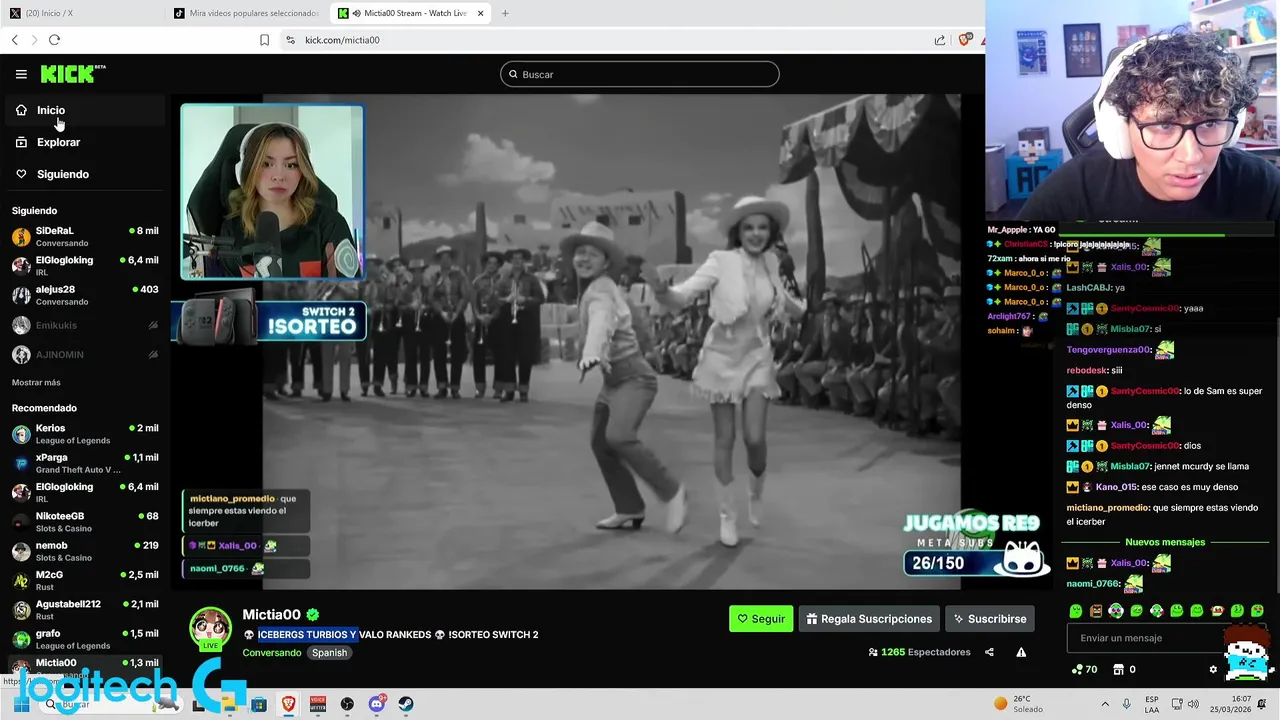Jump to Nuevos mensajes in chat

pyautogui.click(x=1165, y=542)
